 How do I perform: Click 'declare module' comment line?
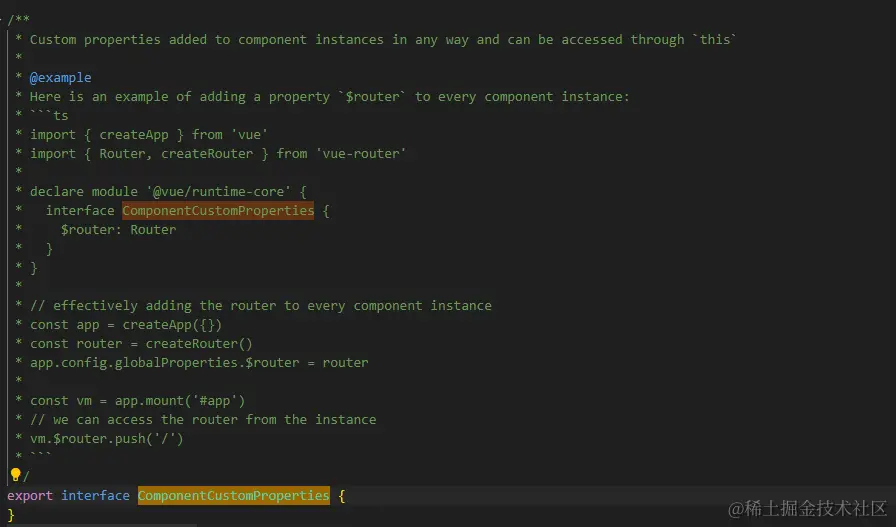tap(168, 191)
